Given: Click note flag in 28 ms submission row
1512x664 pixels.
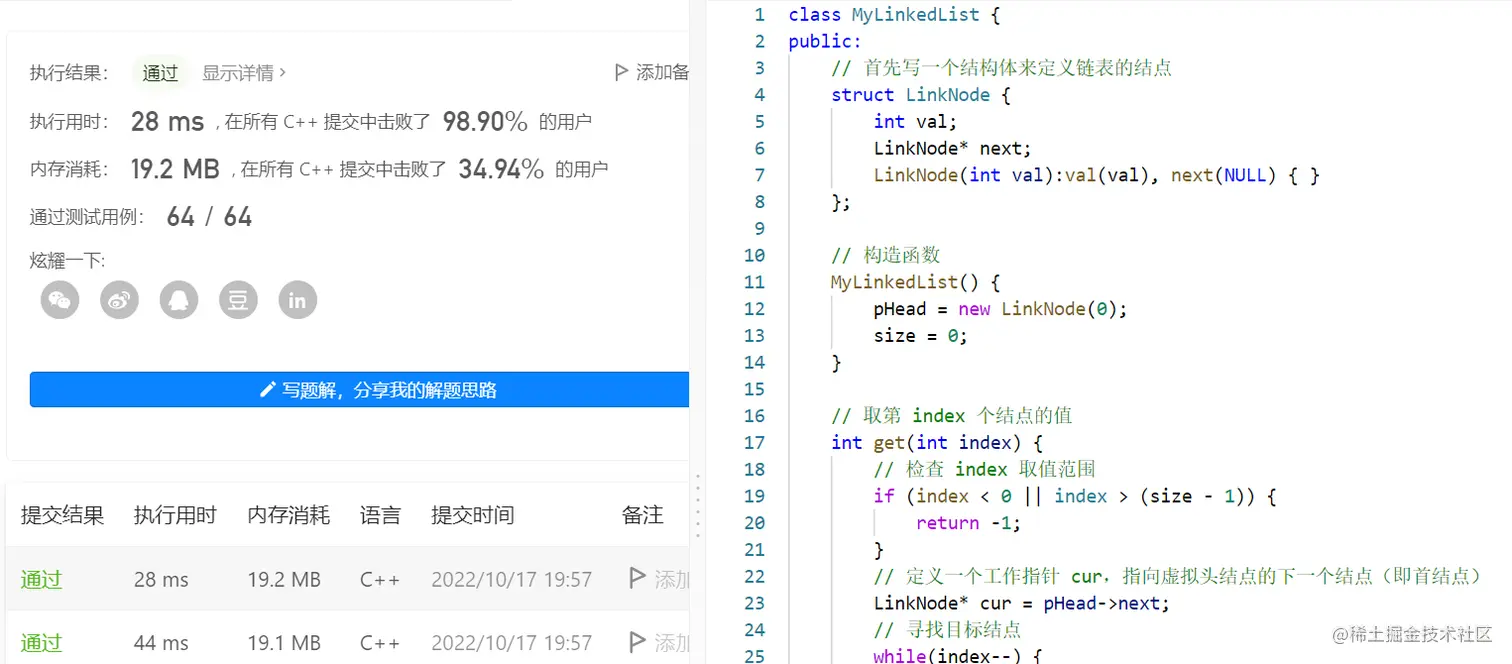Looking at the screenshot, I should tap(637, 578).
